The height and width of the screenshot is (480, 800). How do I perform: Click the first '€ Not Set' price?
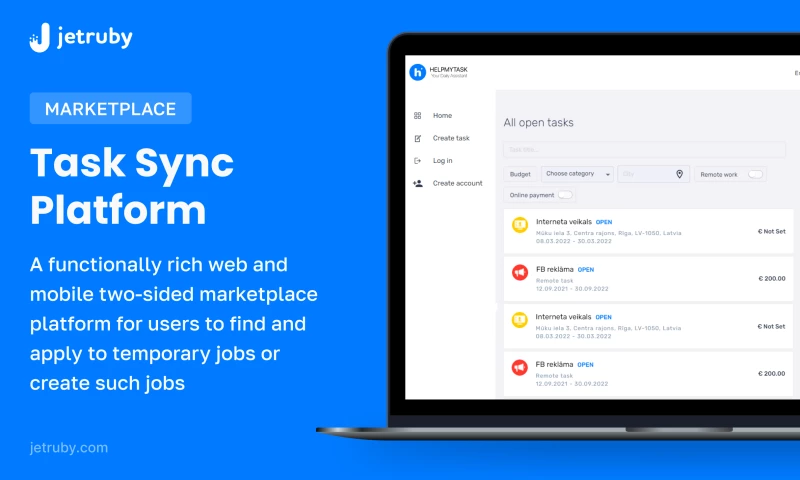pyautogui.click(x=771, y=232)
